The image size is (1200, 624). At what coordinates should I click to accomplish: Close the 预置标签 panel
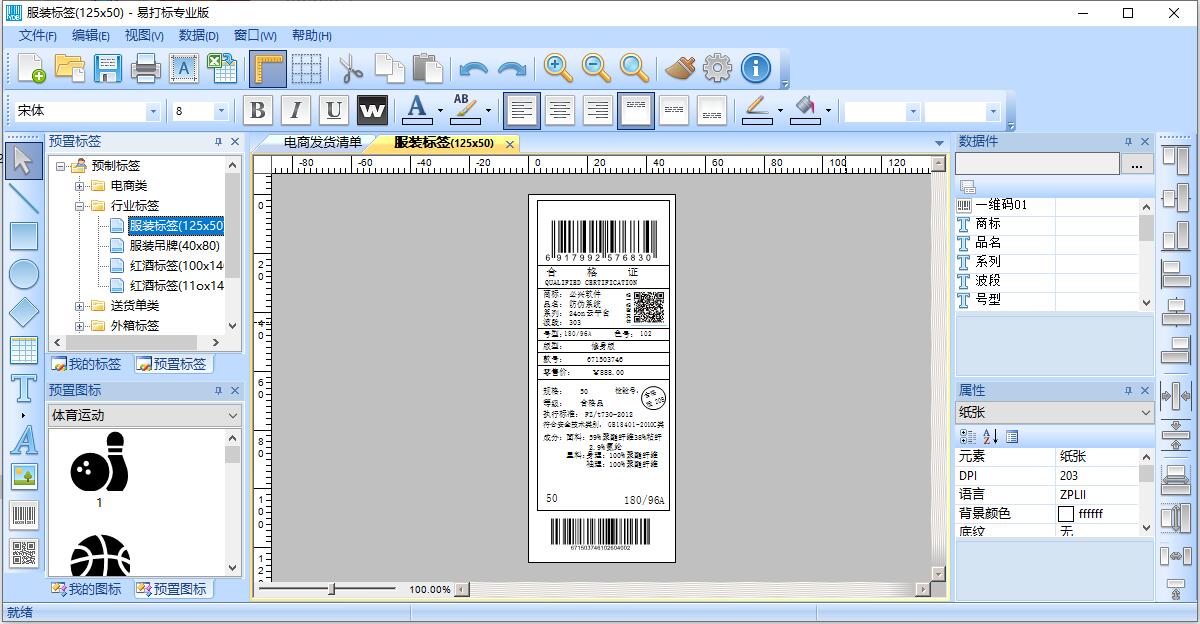(235, 142)
